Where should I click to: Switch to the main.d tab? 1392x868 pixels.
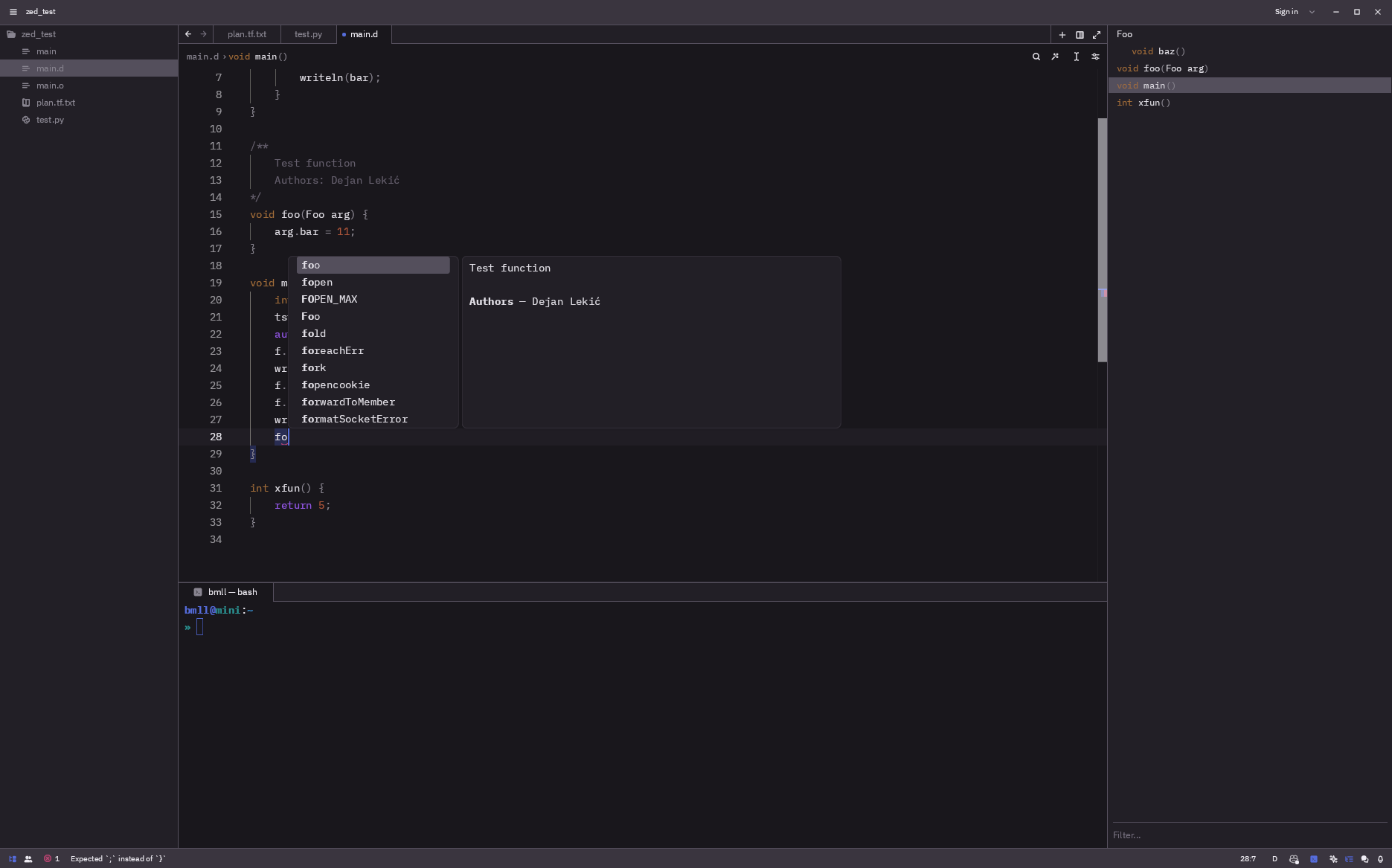(x=364, y=34)
